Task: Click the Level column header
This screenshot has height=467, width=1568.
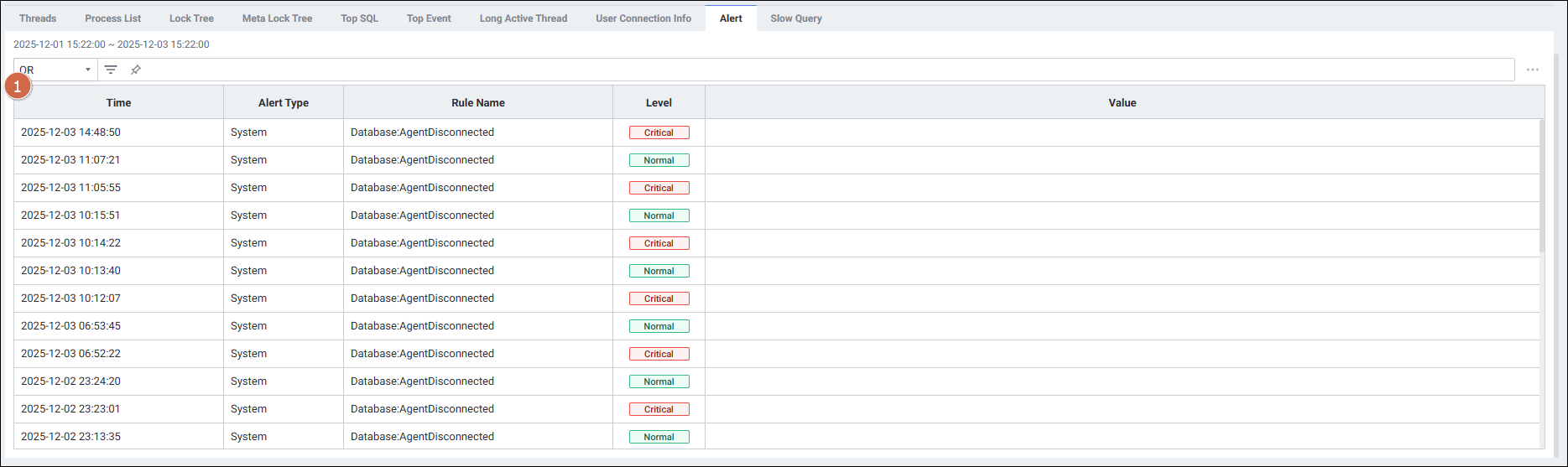Action: pos(659,102)
